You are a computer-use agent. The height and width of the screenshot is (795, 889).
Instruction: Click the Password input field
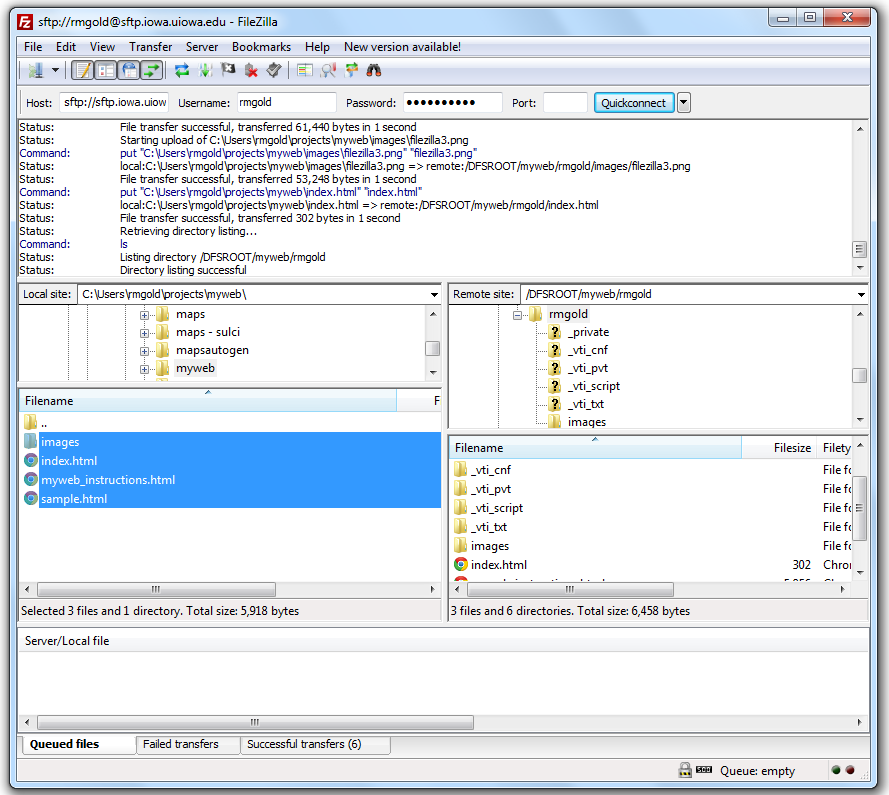click(x=452, y=103)
